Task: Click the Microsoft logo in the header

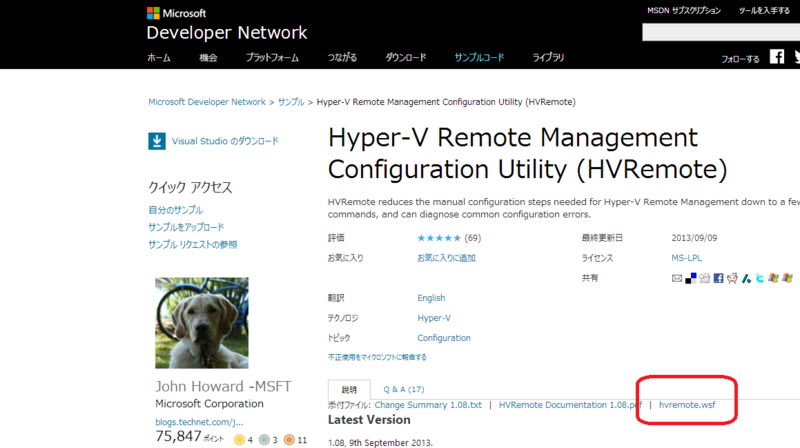Action: 176,13
